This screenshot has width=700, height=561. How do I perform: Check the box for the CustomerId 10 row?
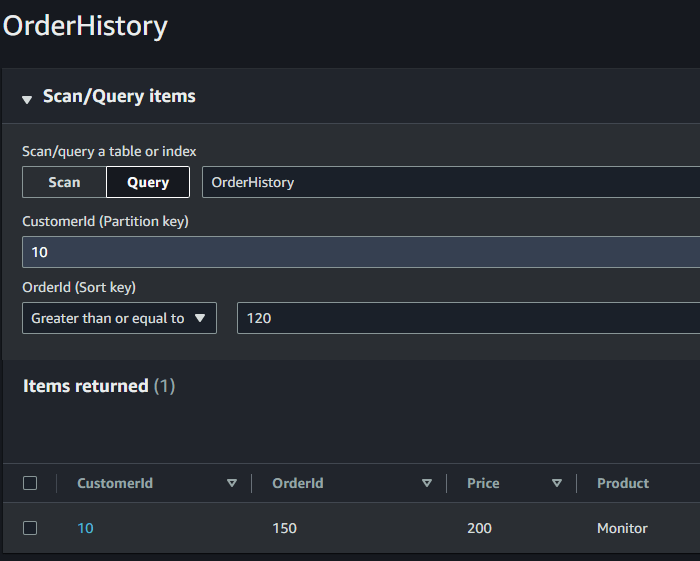coord(30,528)
